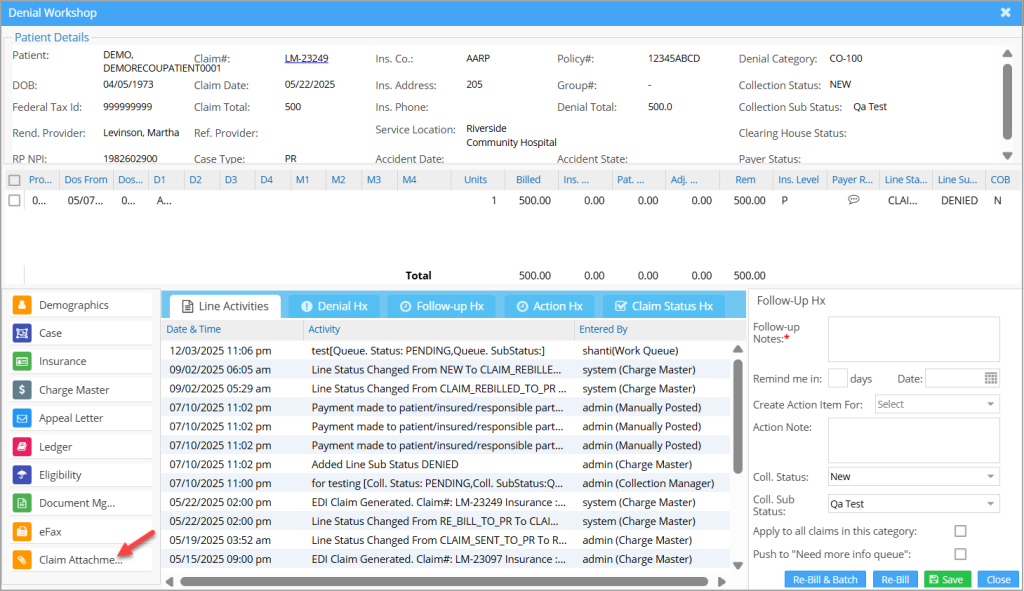This screenshot has height=591, width=1024.
Task: Open Charge Master dollar icon
Action: coord(22,390)
